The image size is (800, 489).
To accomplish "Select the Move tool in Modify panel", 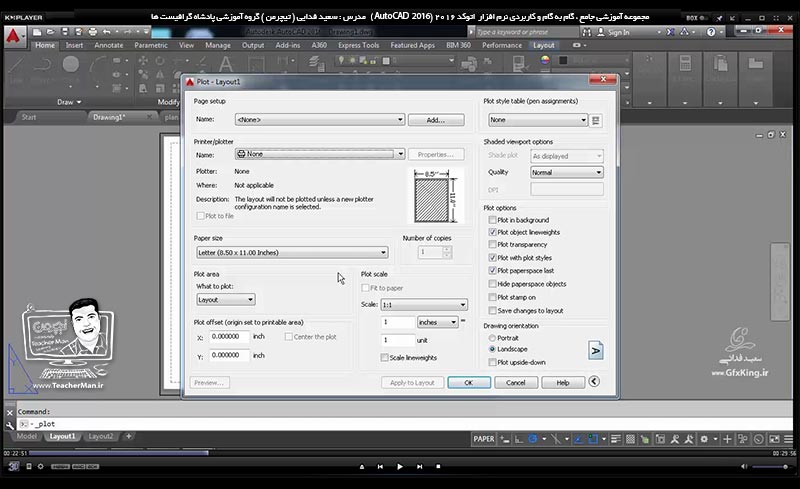I will (143, 61).
